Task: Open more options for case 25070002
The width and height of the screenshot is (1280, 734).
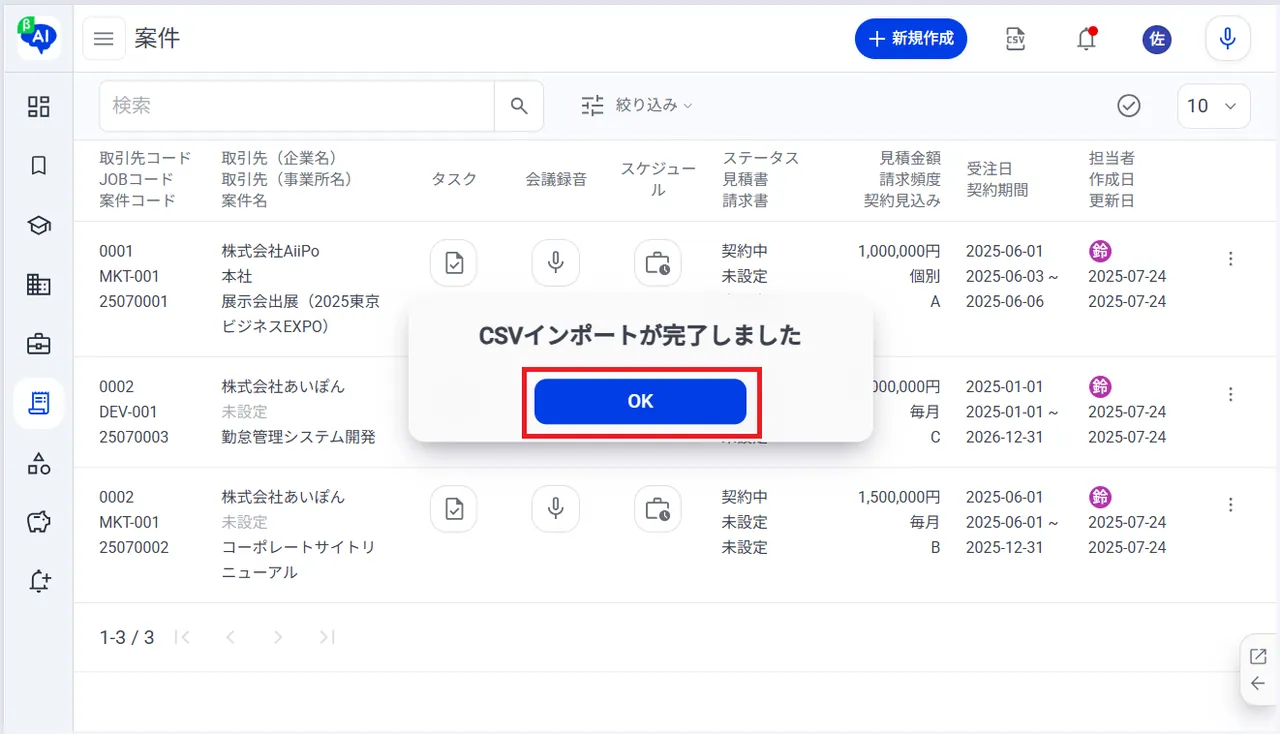Action: (1231, 505)
